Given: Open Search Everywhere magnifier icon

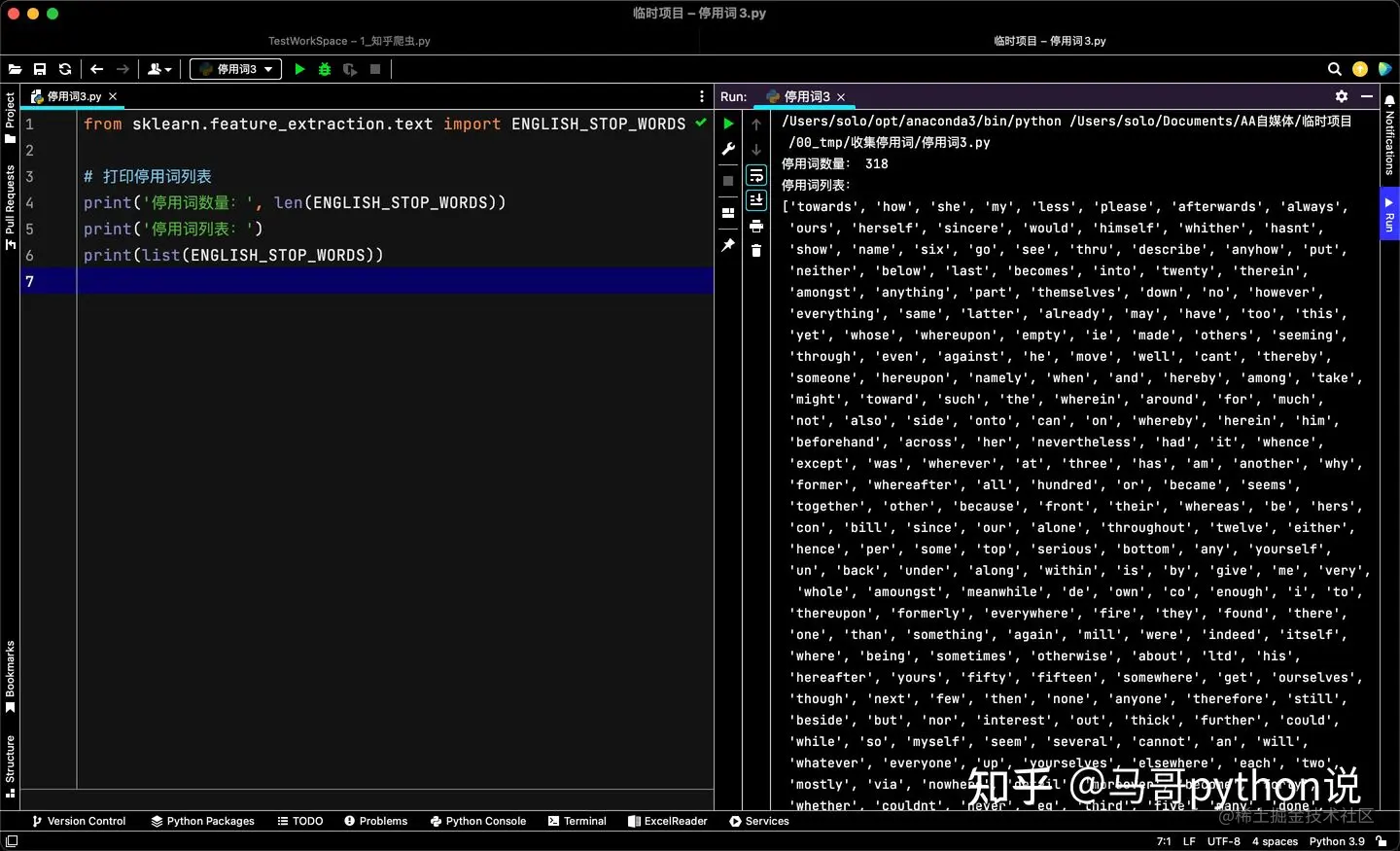Looking at the screenshot, I should [1335, 69].
